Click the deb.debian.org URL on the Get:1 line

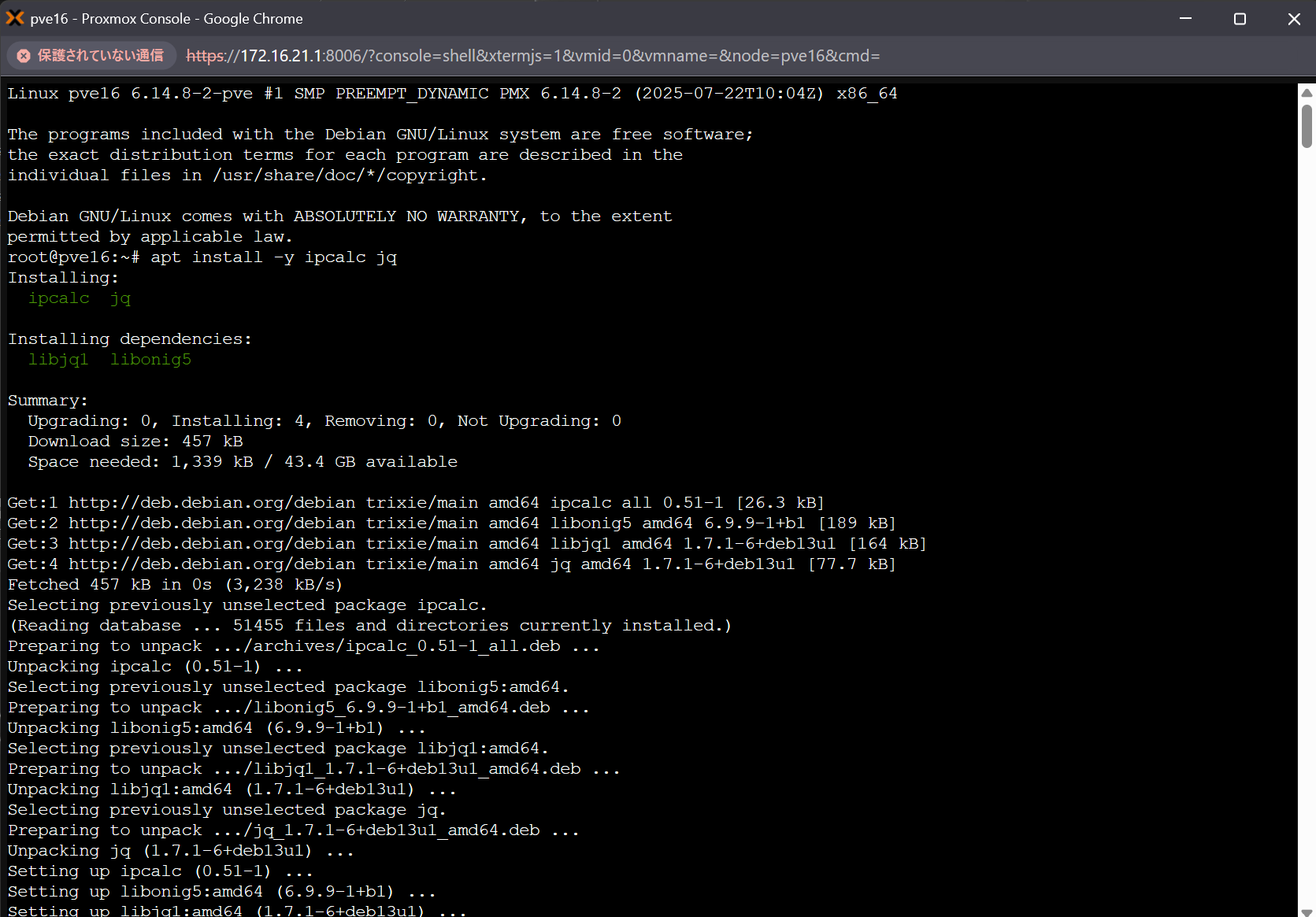[211, 502]
